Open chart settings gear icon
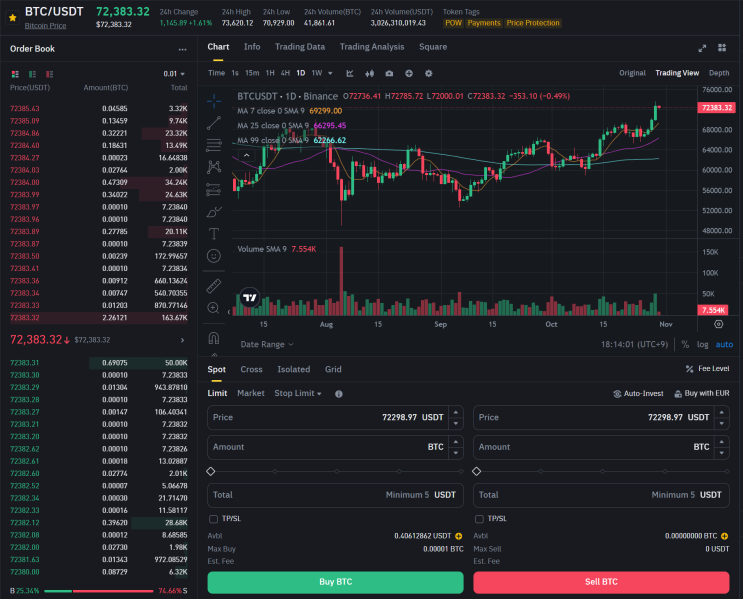 (429, 73)
